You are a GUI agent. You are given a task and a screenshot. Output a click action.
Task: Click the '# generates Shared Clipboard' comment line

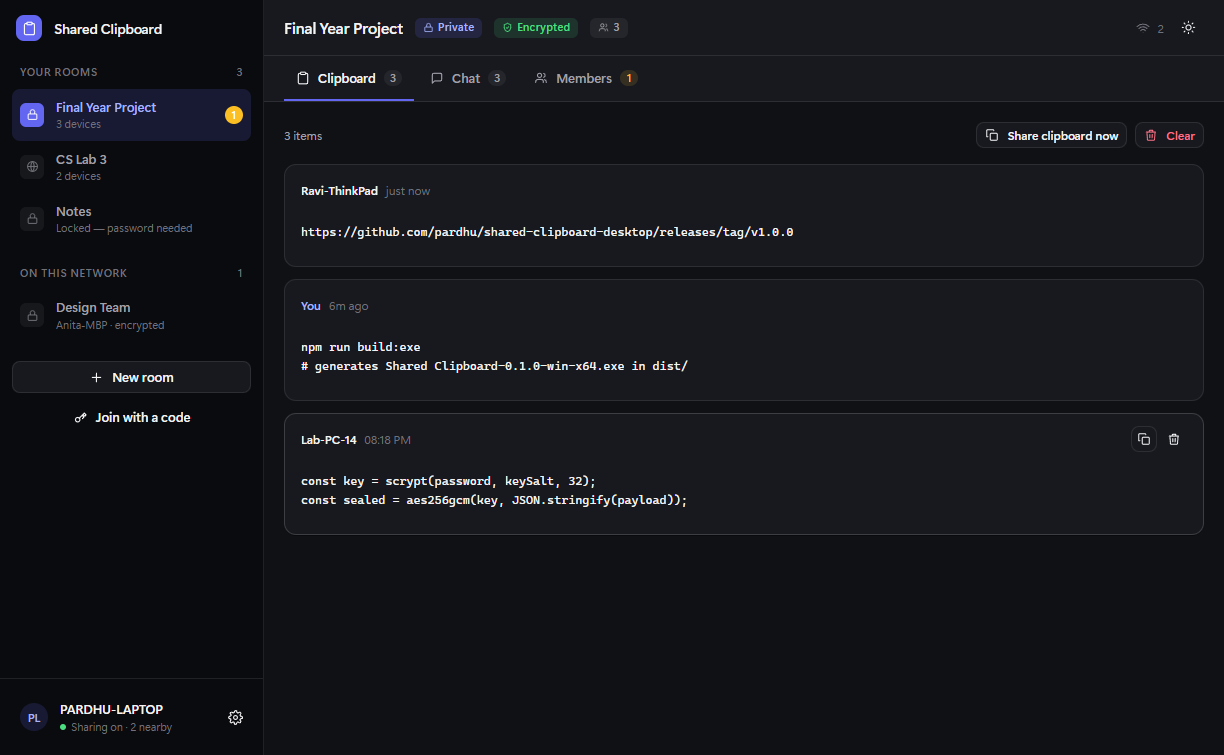point(494,366)
